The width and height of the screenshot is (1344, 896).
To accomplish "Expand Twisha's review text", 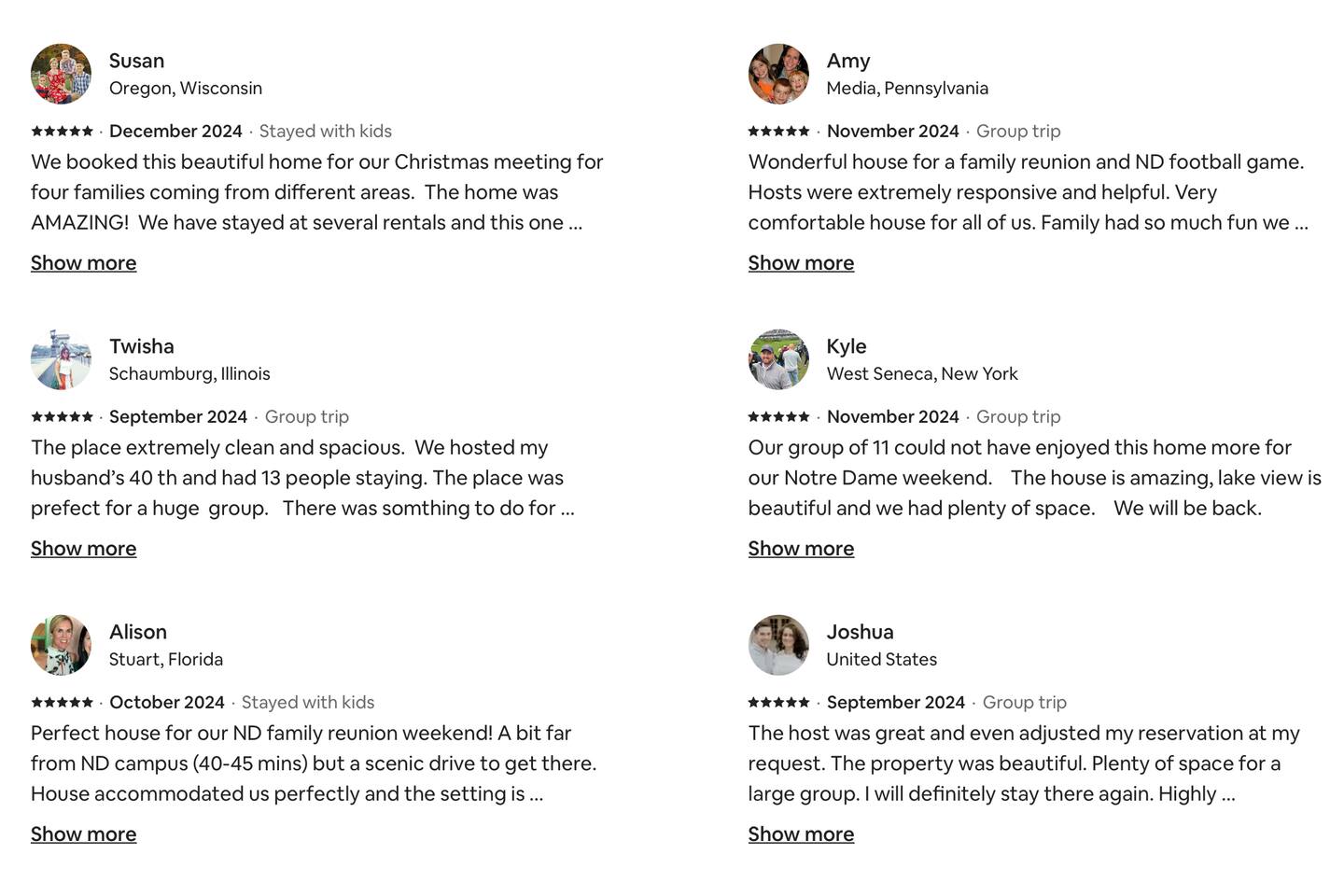I will tap(83, 549).
